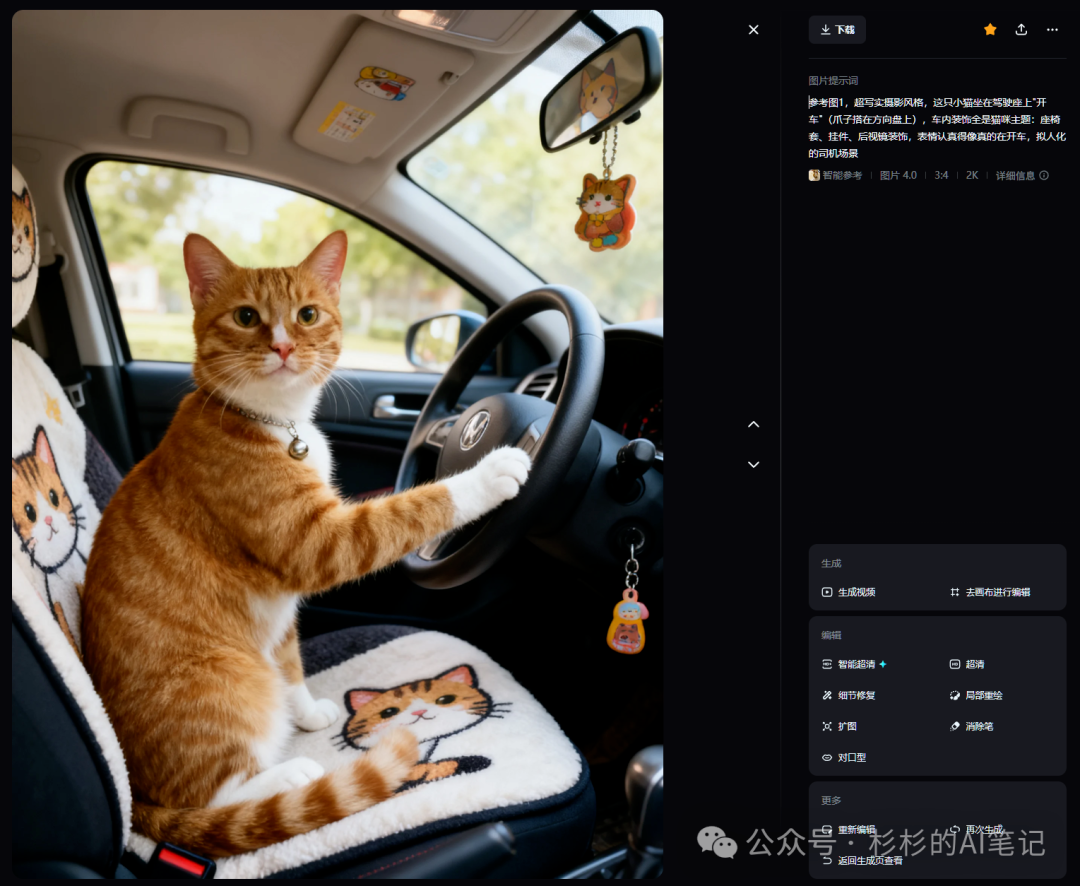Screen dimensions: 1080x886
Task: Select 局部重绘 inpaint tool
Action: [976, 695]
